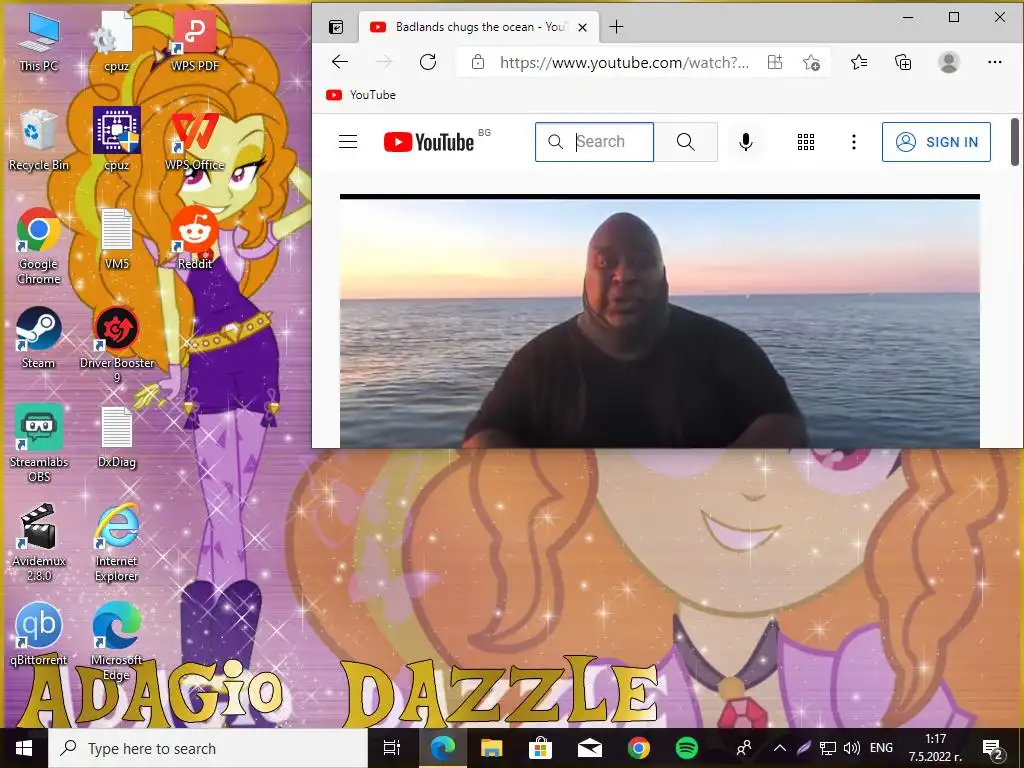Image resolution: width=1024 pixels, height=768 pixels.
Task: Open the Recycle Bin
Action: [x=39, y=140]
